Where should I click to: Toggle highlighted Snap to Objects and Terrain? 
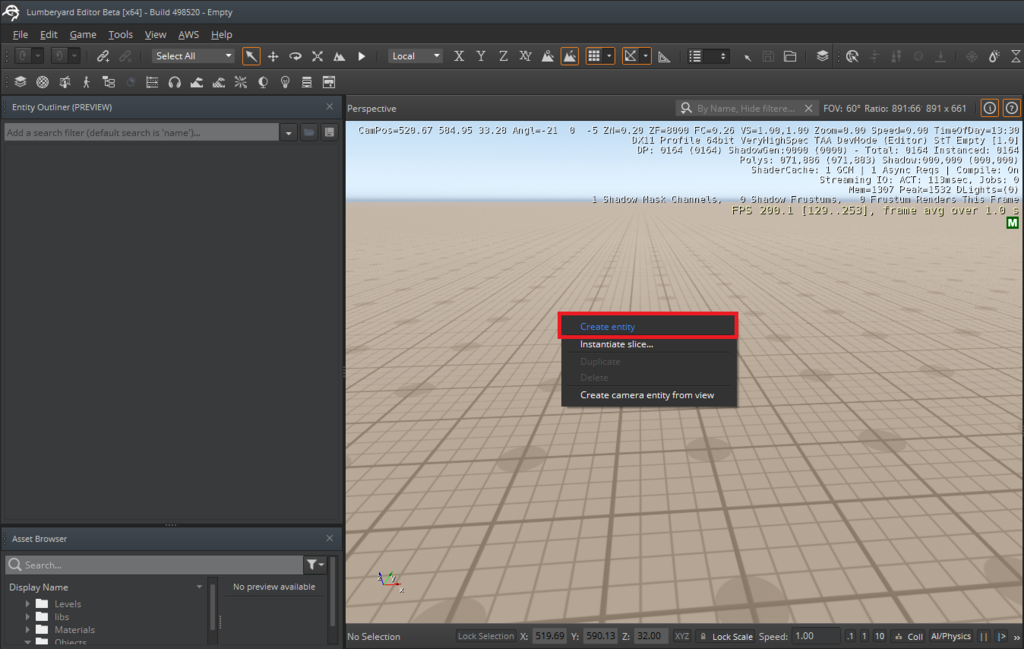tap(569, 56)
